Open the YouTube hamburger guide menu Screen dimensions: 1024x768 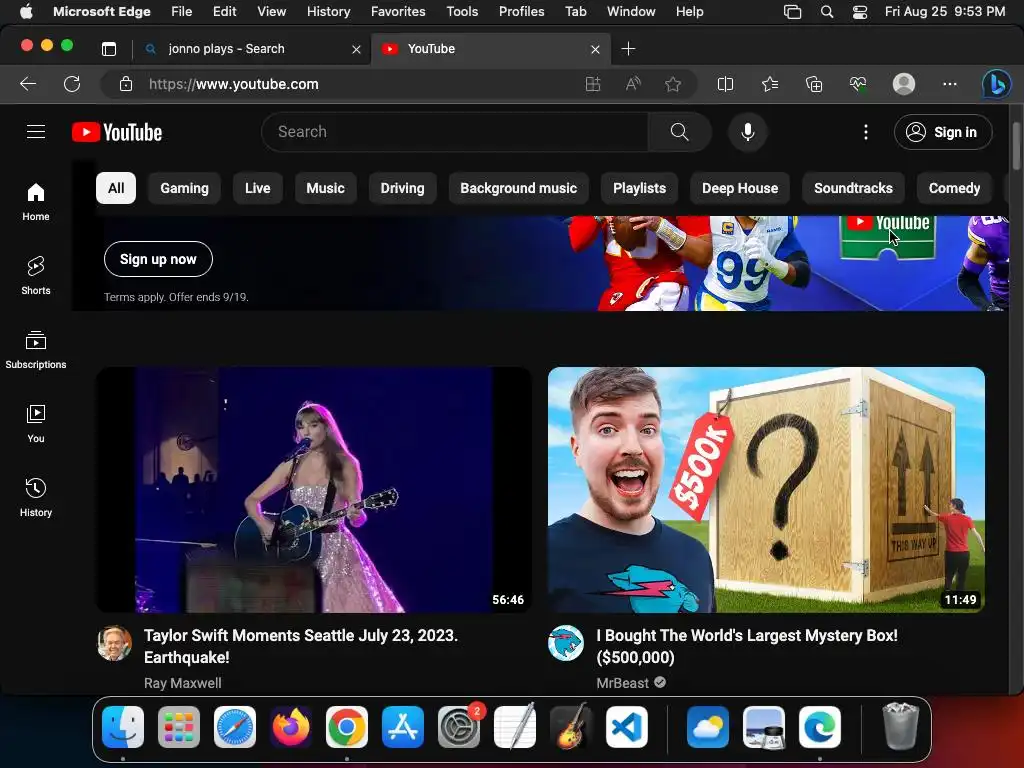pyautogui.click(x=36, y=132)
